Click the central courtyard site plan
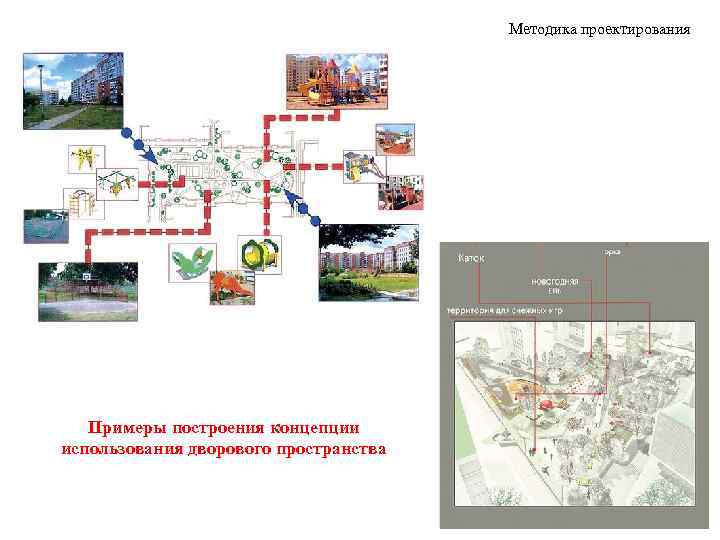 pyautogui.click(x=230, y=172)
